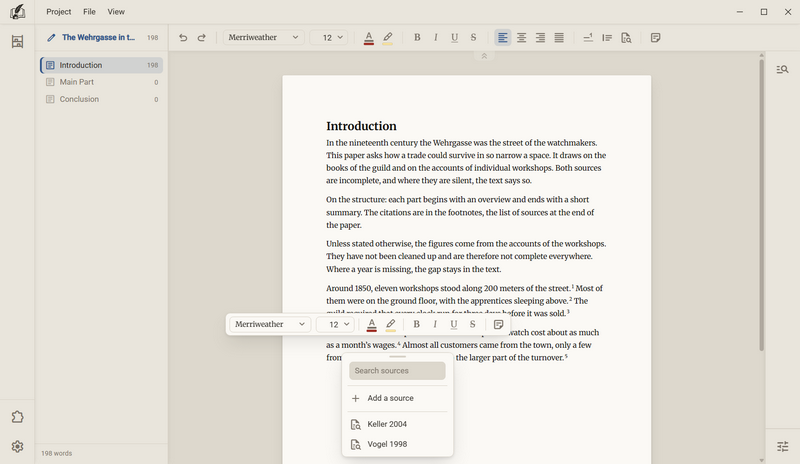
Task: Insert a block quote from the top toolbar
Action: 607,38
